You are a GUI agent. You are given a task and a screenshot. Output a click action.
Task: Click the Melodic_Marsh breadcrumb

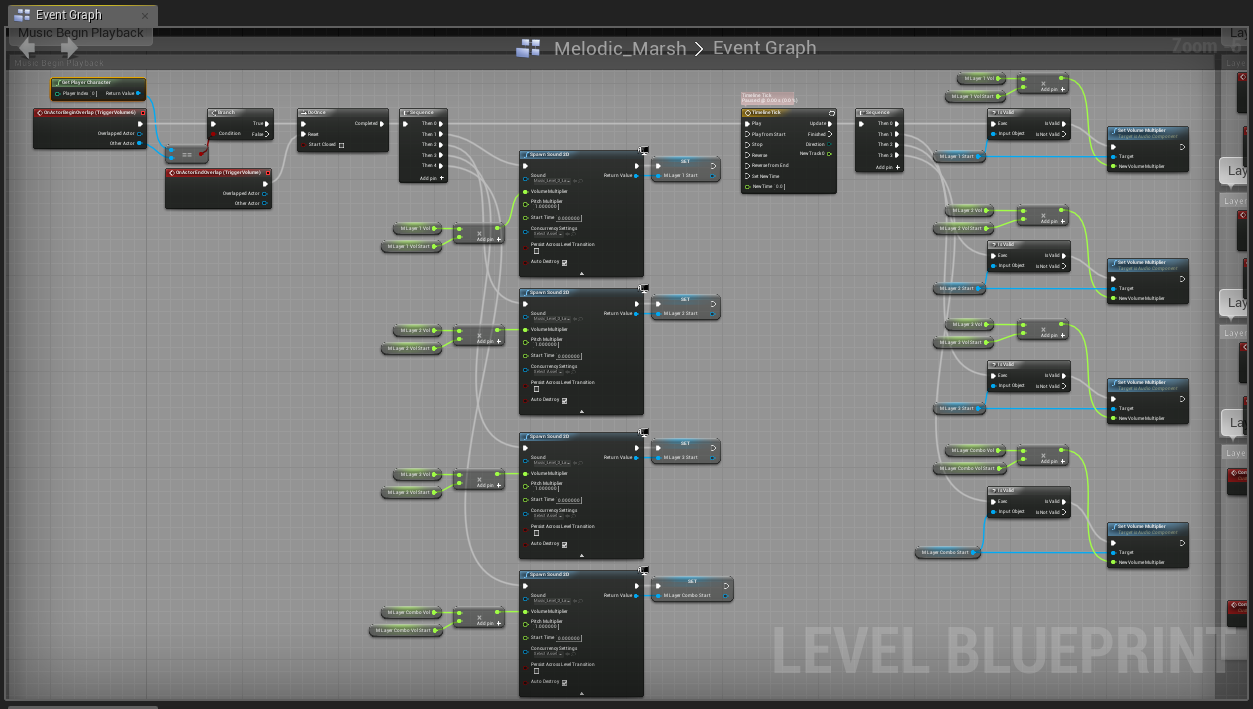coord(620,48)
